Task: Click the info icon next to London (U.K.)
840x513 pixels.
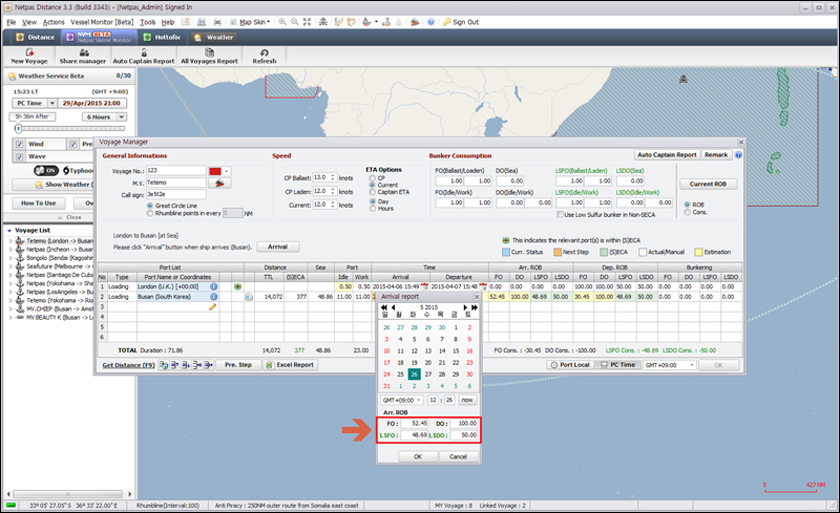Action: click(214, 286)
